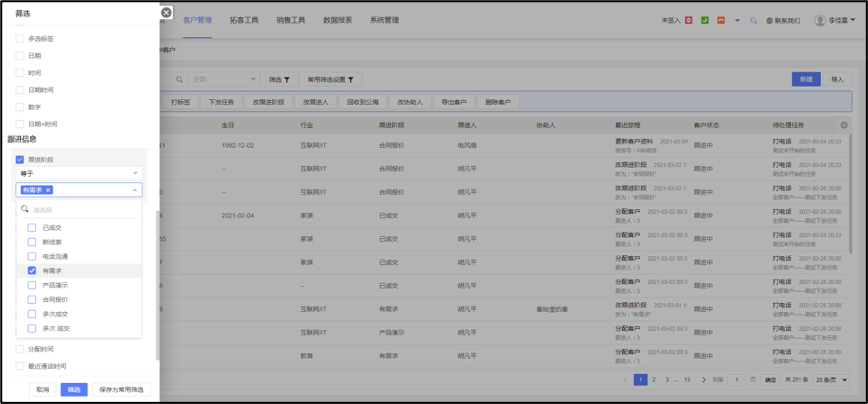Viewport: 868px width, 404px height.
Task: Open the 20条/页 page size dropdown
Action: click(x=831, y=380)
